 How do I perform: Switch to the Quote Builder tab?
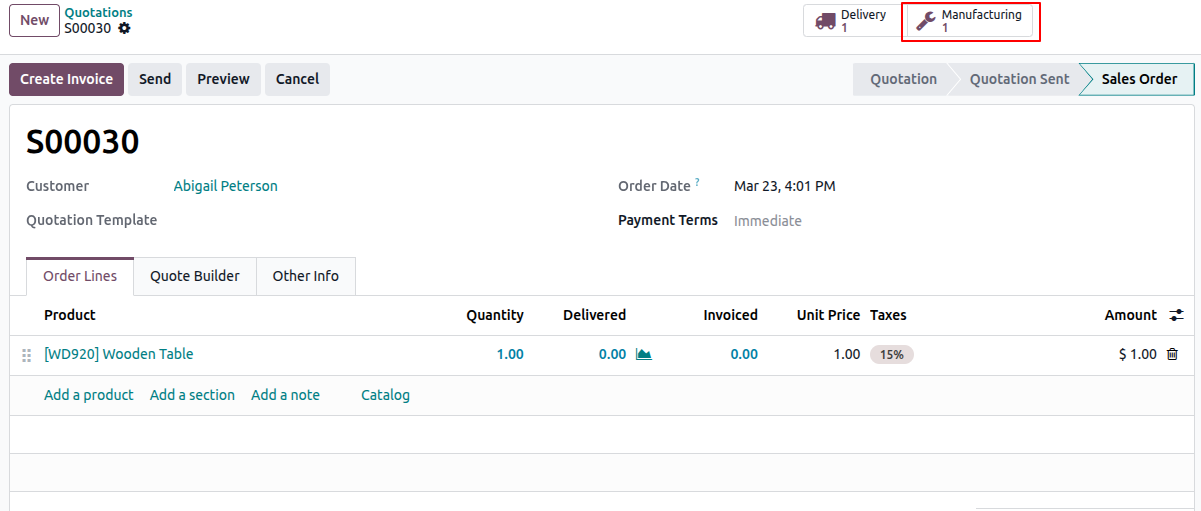click(x=195, y=276)
